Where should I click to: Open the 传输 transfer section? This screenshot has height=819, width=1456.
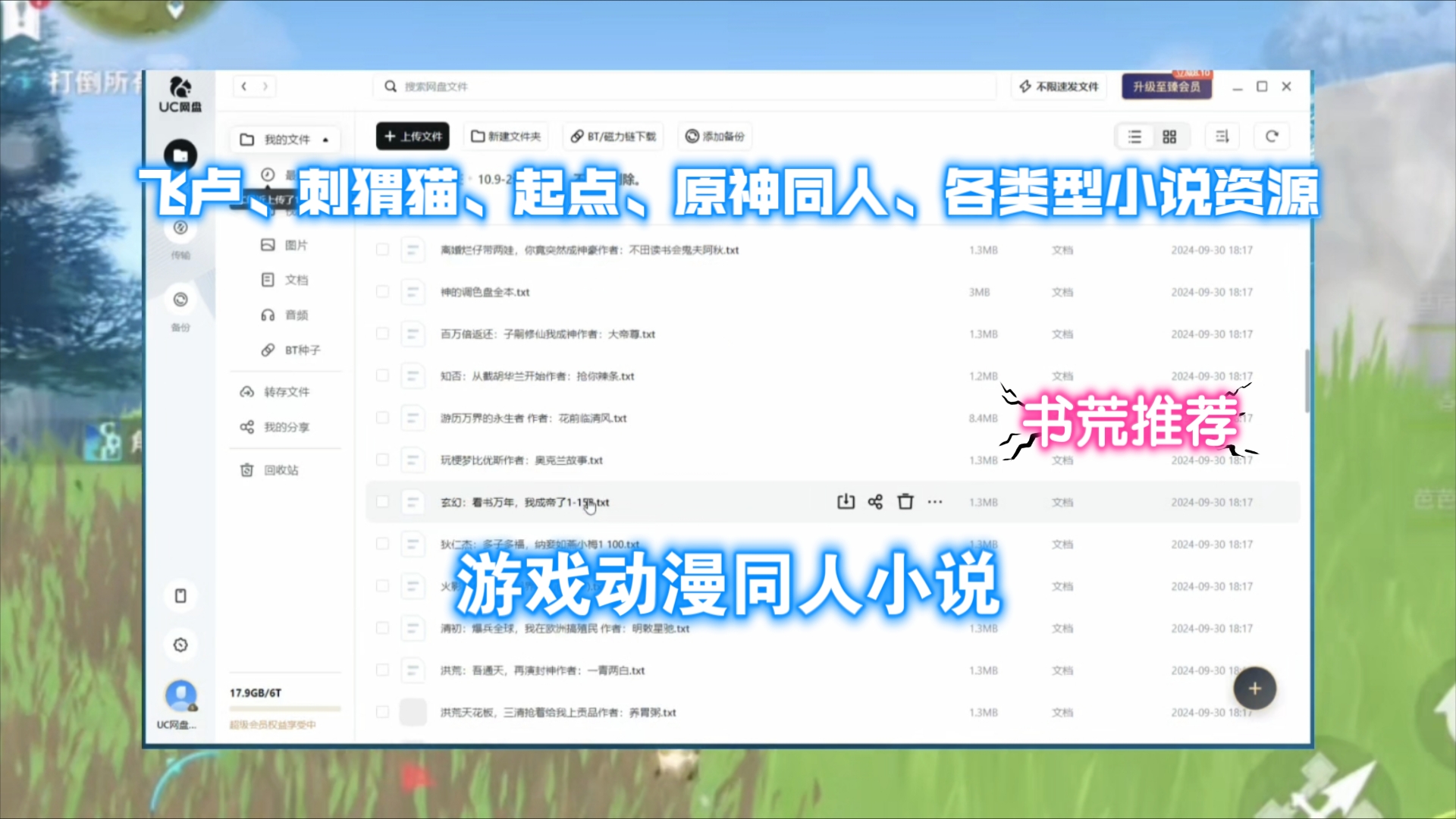pyautogui.click(x=180, y=237)
